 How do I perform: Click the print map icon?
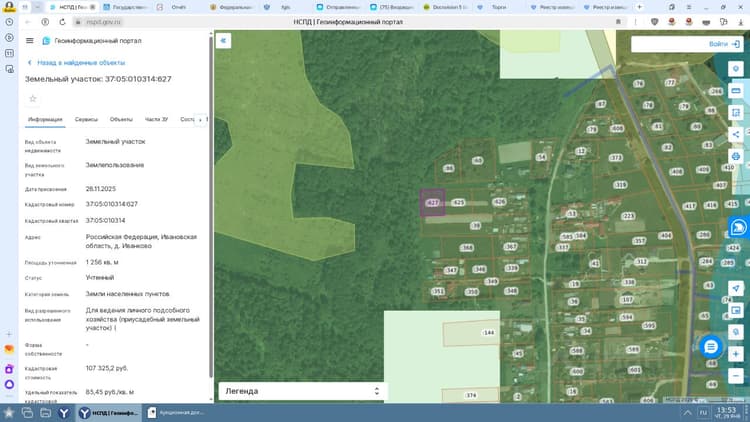click(x=736, y=156)
